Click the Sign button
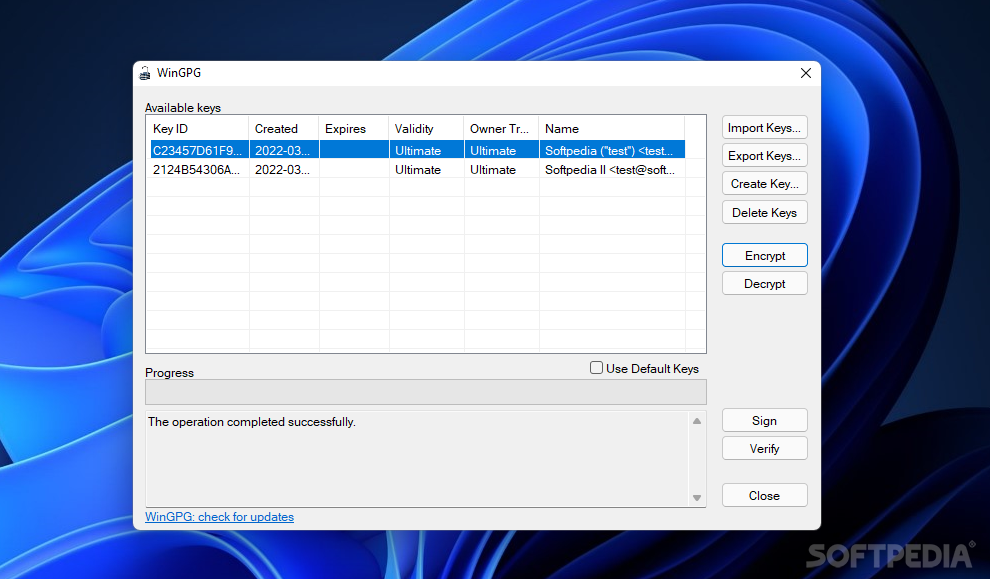991x583 pixels. (764, 421)
